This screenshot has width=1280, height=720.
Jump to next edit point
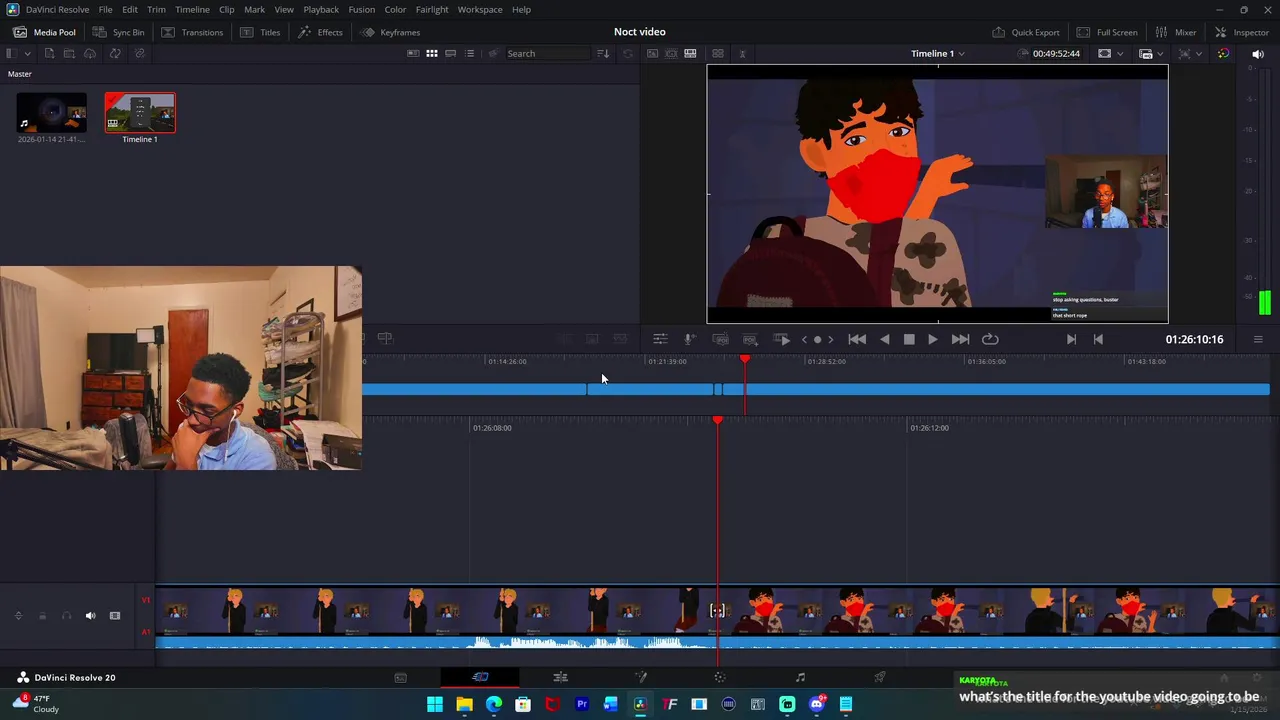(1071, 339)
